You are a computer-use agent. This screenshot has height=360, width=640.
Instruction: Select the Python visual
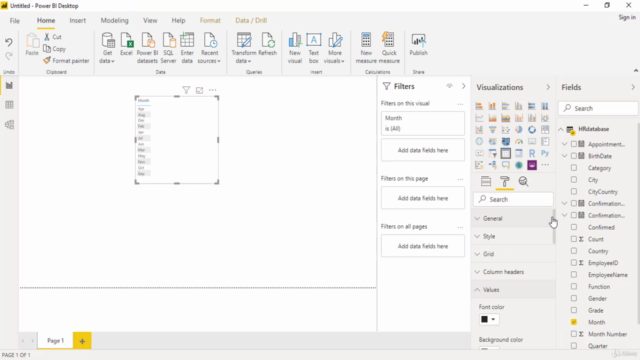click(x=545, y=153)
